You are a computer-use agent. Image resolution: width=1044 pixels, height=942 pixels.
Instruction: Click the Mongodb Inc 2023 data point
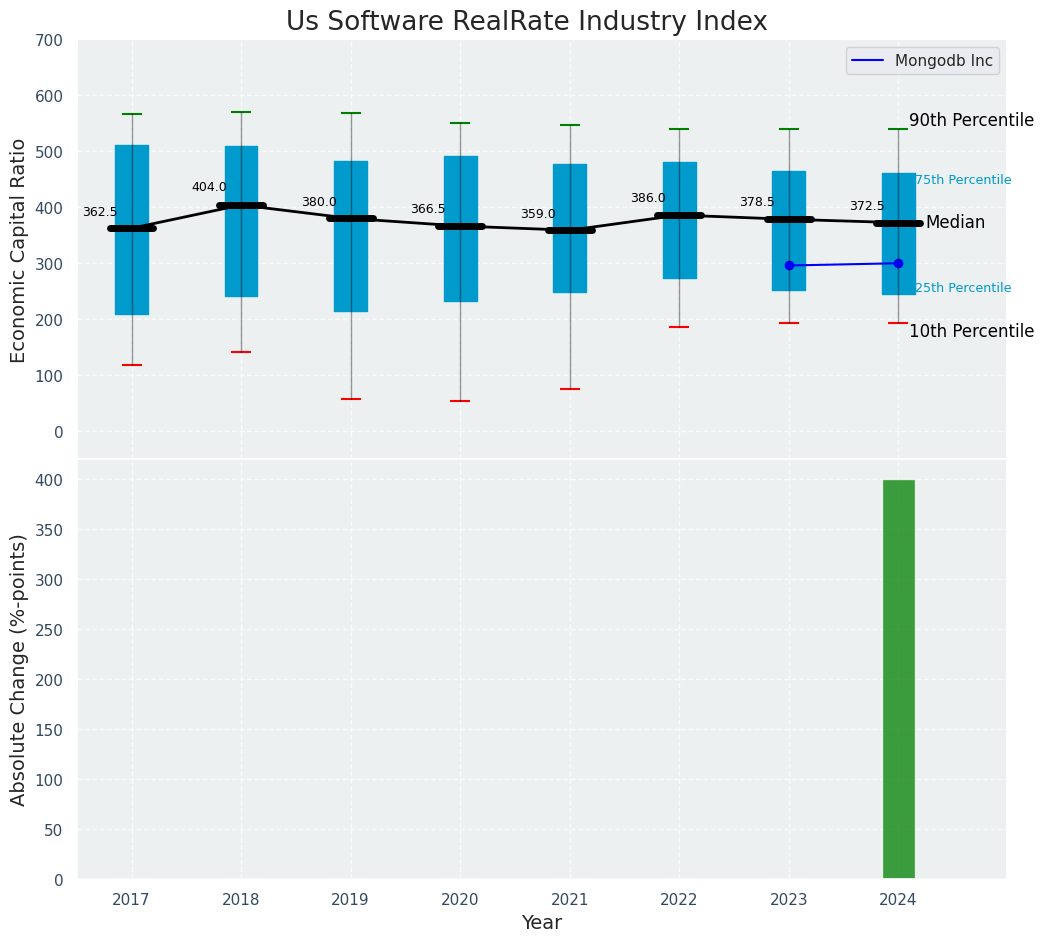click(x=790, y=266)
